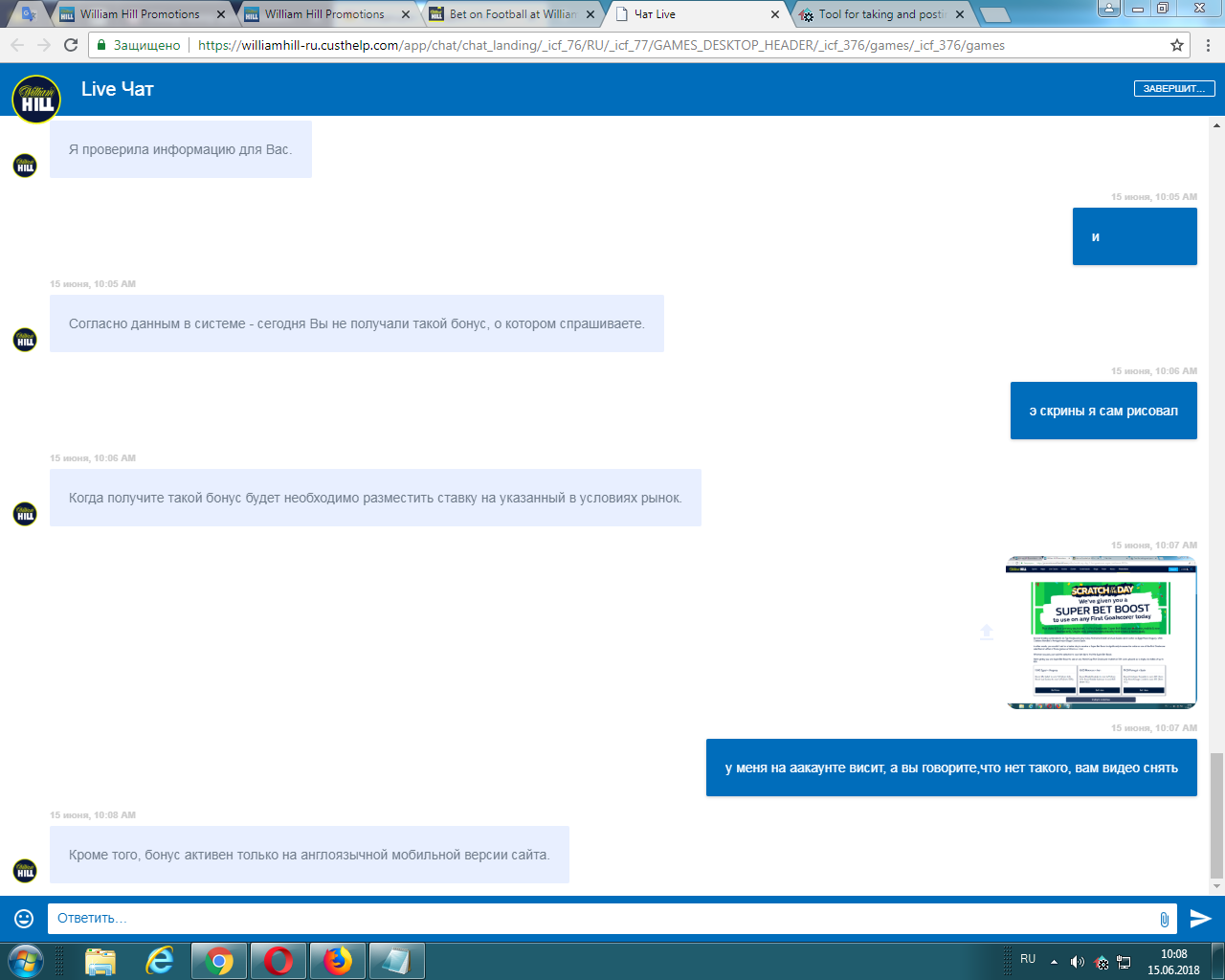Show hidden system tray icons
The image size is (1225, 980).
tap(1054, 962)
